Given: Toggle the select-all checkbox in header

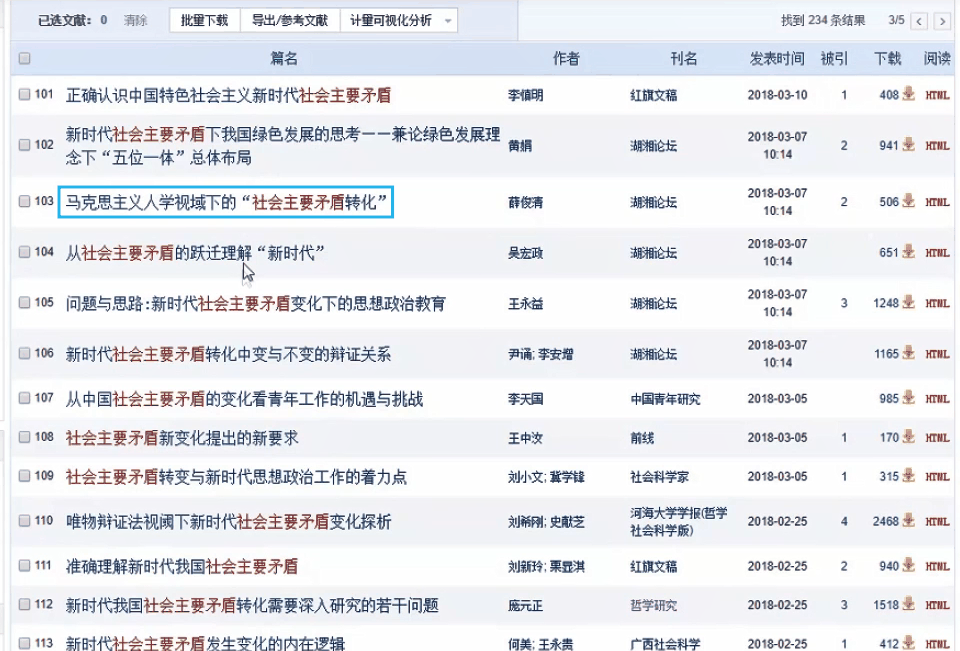Looking at the screenshot, I should 24,58.
